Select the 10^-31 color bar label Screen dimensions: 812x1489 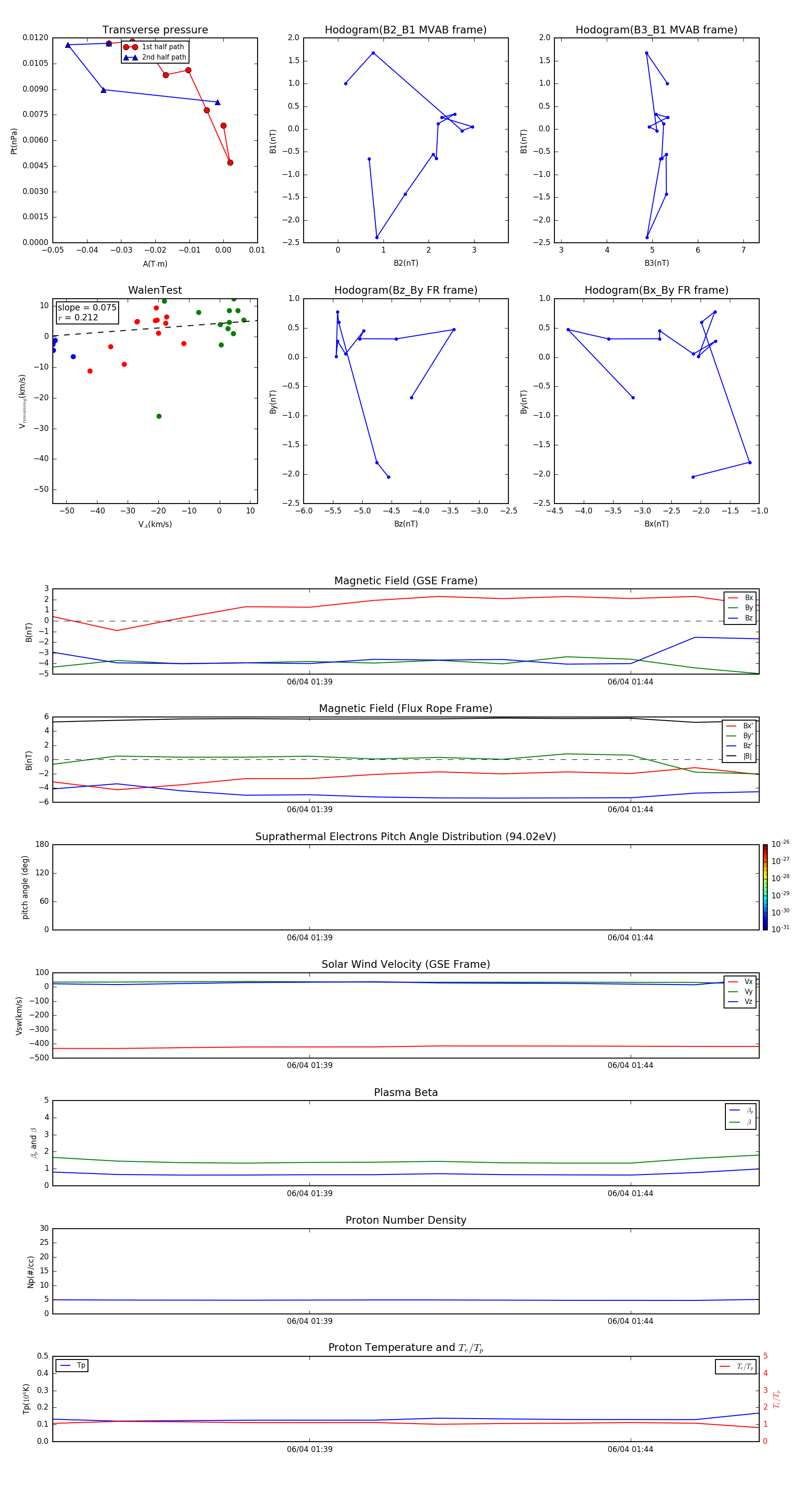click(780, 929)
